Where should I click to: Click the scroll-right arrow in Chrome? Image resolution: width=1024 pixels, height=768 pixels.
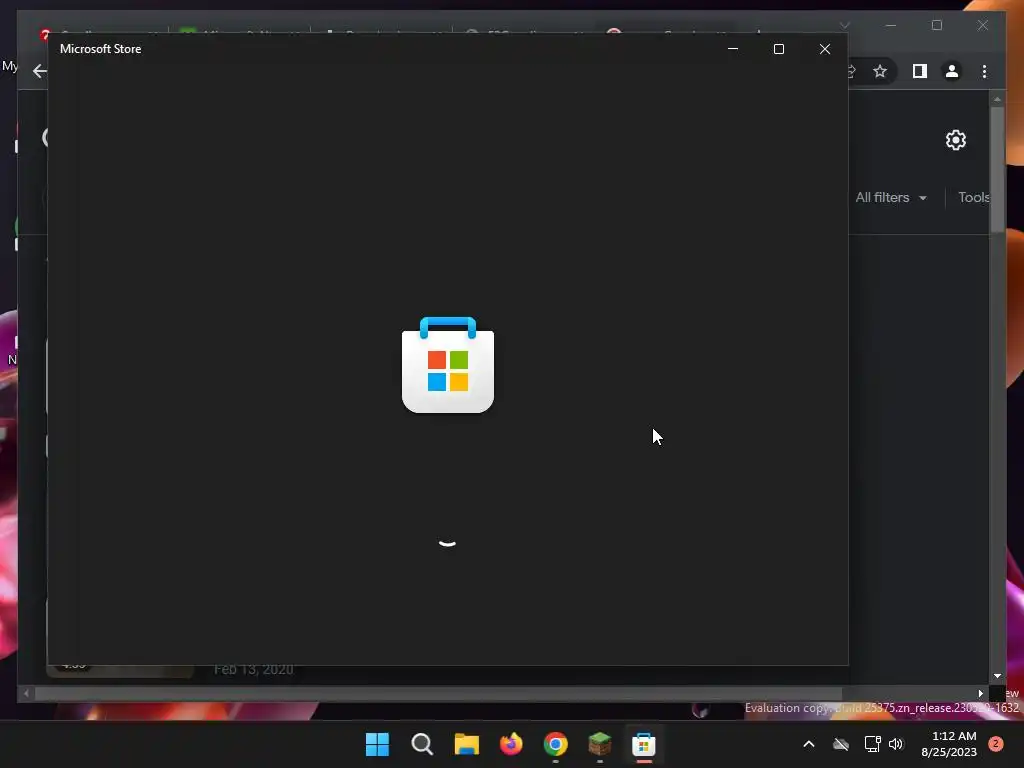tap(980, 694)
